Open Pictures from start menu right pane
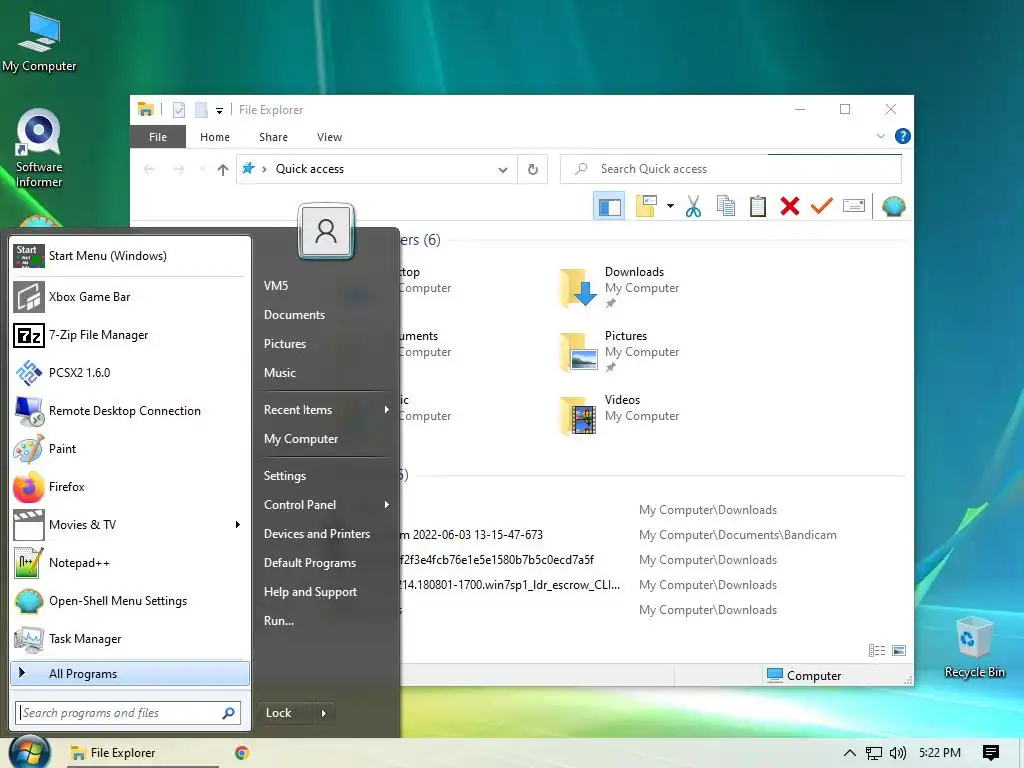Screen dimensions: 1024x768 327,344
